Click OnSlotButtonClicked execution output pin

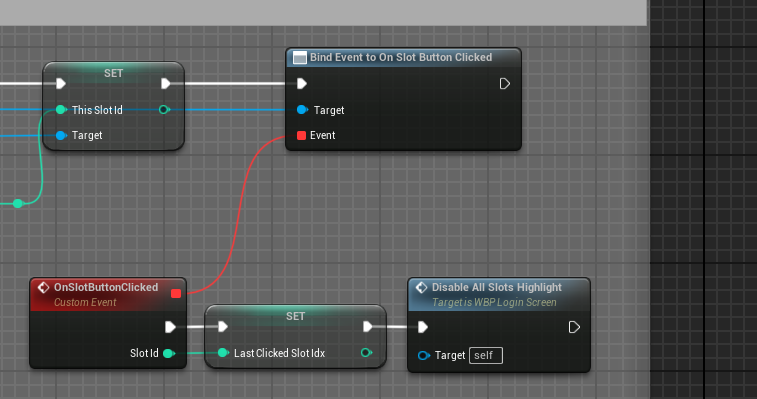point(170,327)
